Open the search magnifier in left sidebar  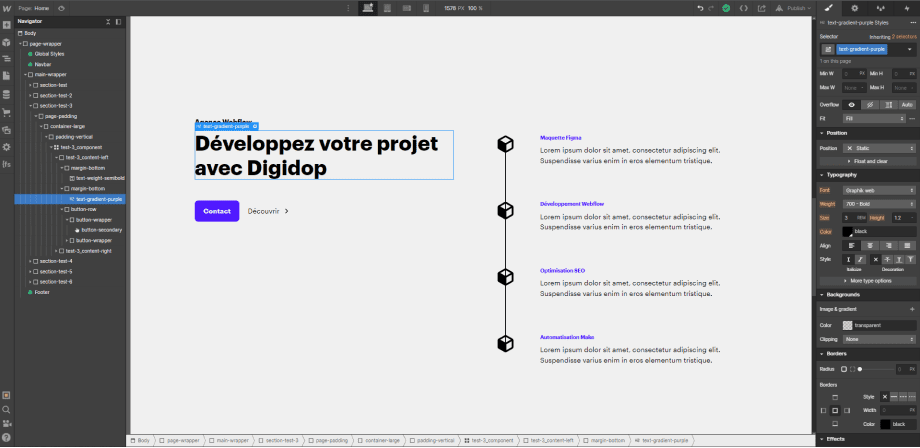[6, 409]
